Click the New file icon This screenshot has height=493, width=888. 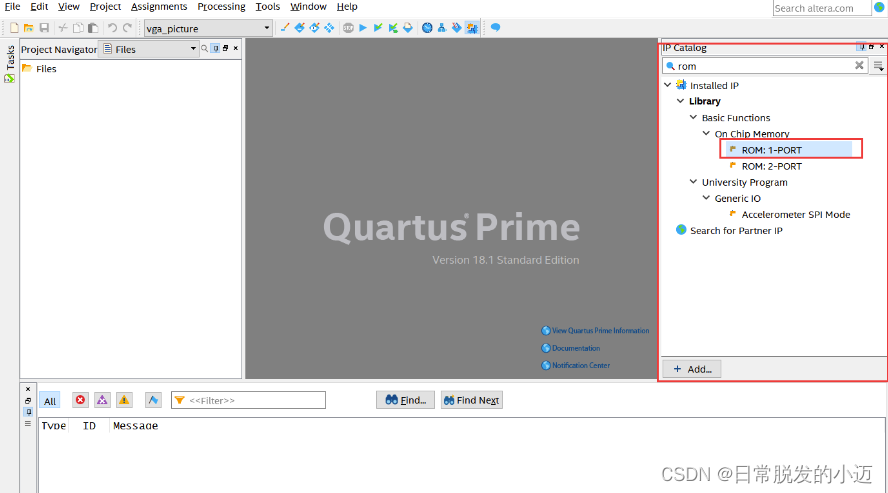(14, 28)
